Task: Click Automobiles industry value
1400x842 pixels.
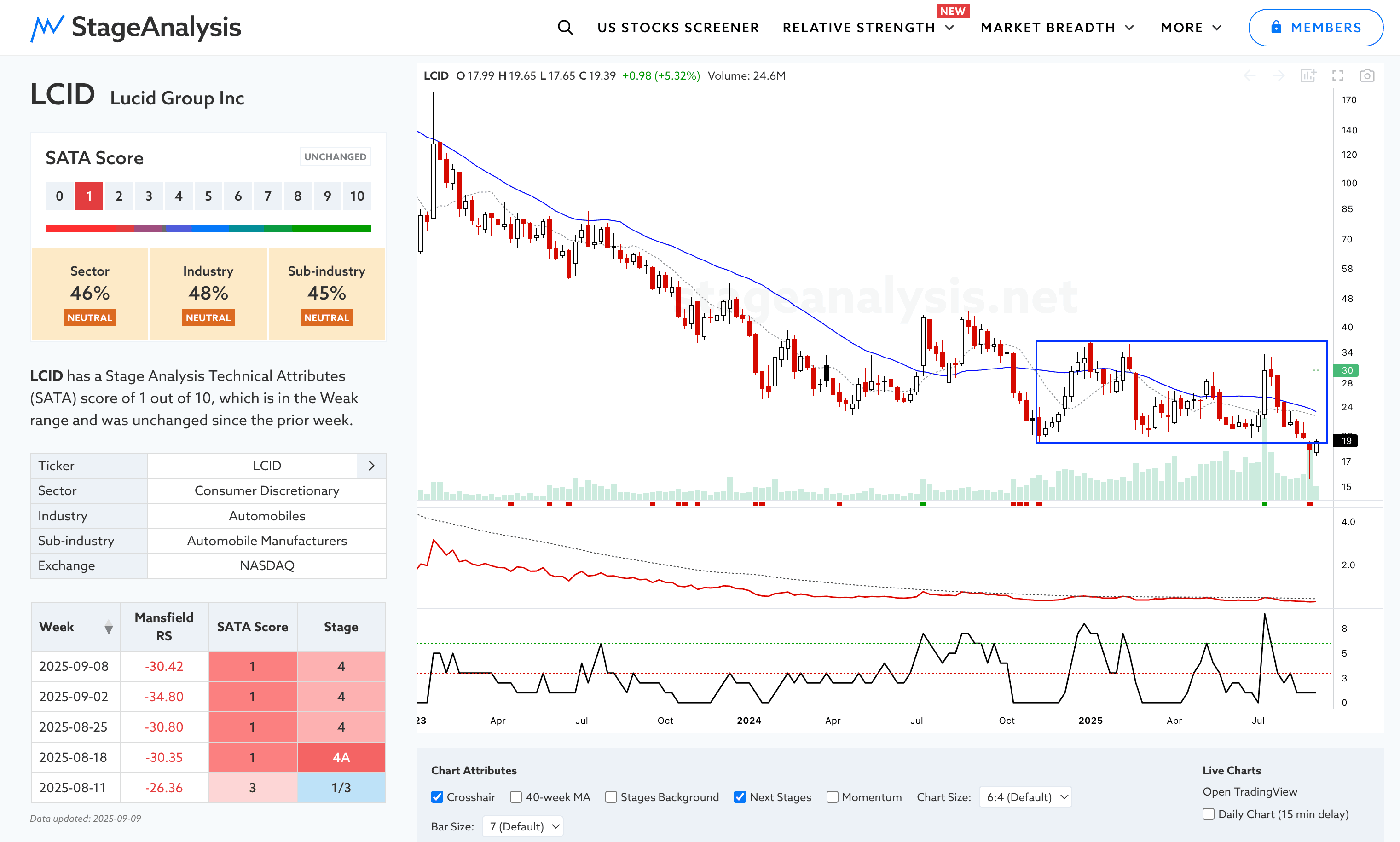Action: pos(267,516)
